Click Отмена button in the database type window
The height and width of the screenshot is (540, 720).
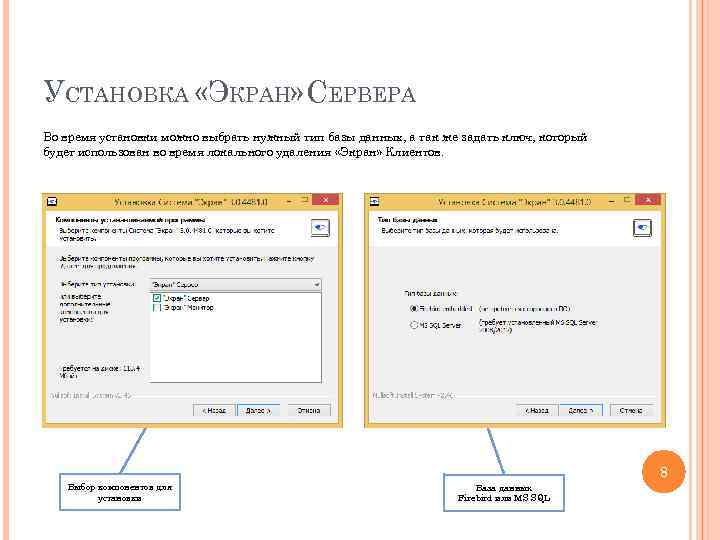631,410
